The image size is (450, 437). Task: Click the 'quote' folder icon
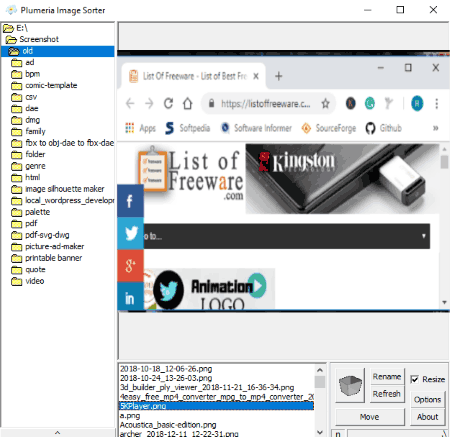click(x=16, y=270)
